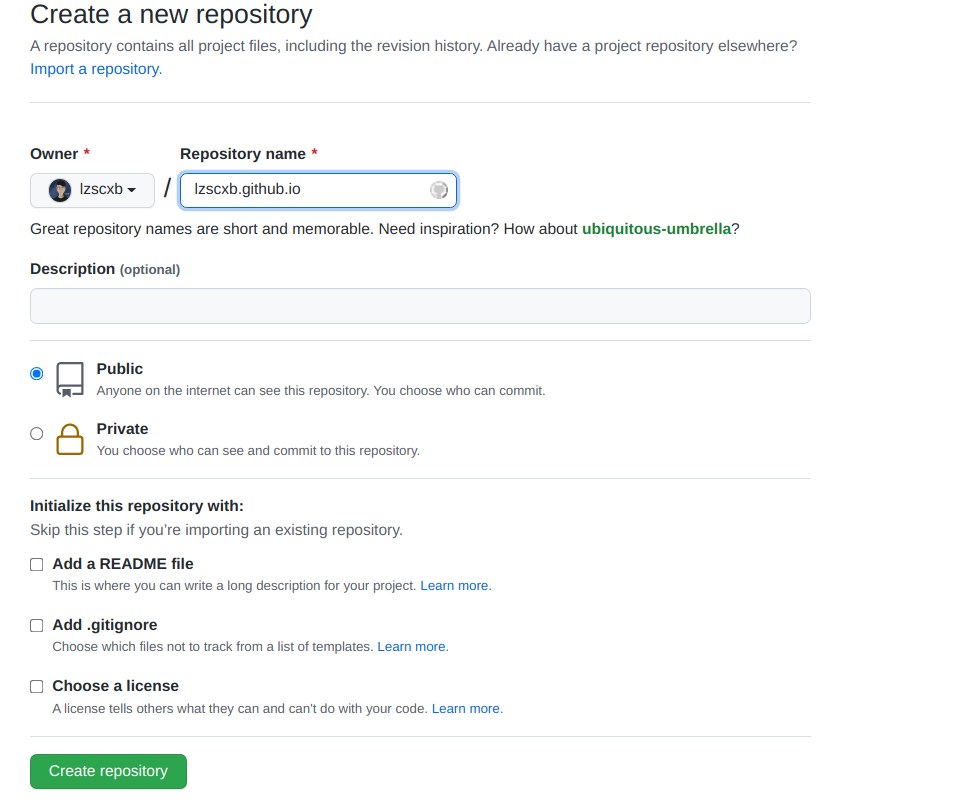The height and width of the screenshot is (801, 973).
Task: Open the Owner dropdown lzscxb
Action: point(92,190)
